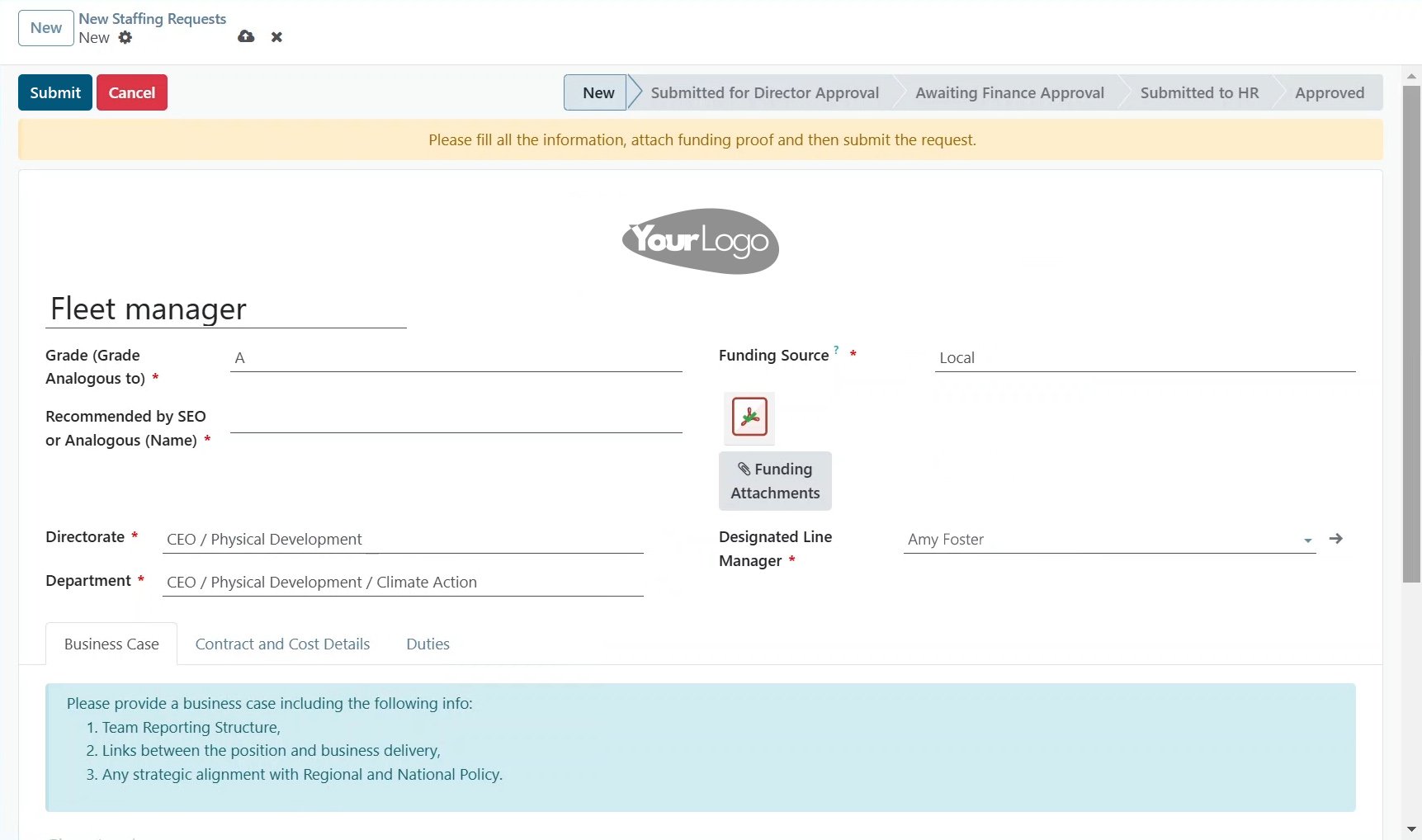
Task: Click the Your Logo image
Action: [701, 241]
